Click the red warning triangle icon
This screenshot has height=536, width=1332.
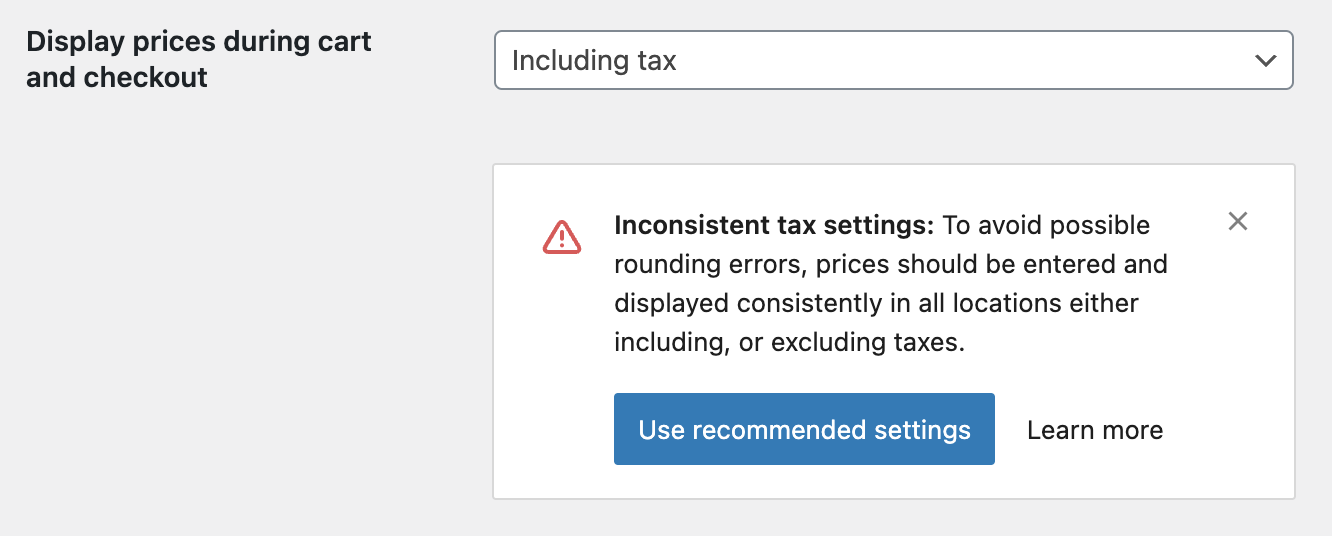pyautogui.click(x=562, y=237)
